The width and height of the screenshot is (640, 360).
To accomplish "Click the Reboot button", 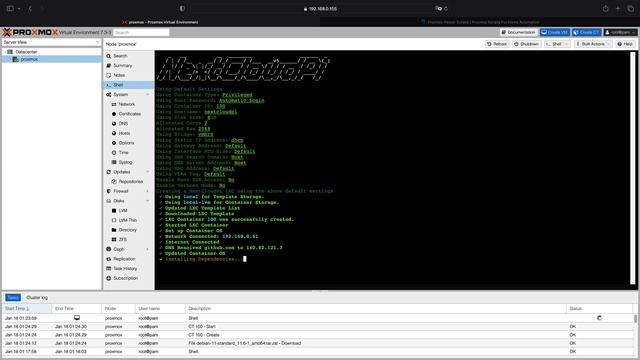I will click(x=497, y=44).
